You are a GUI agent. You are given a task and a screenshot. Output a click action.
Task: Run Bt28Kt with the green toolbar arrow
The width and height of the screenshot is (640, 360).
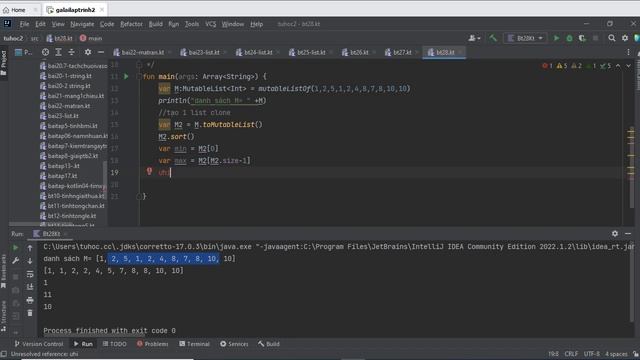tap(556, 38)
